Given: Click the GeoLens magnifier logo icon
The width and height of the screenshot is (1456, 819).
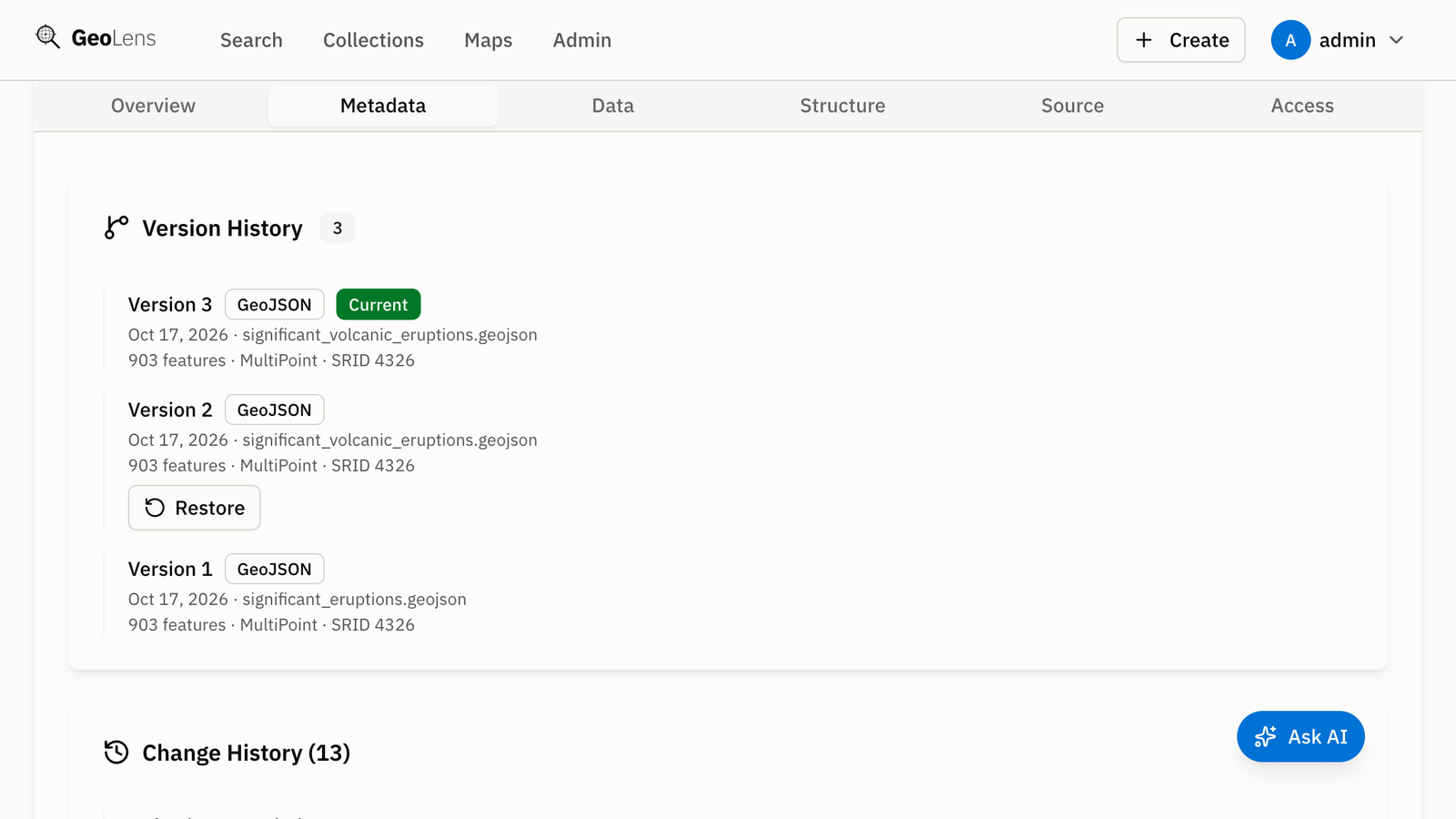Looking at the screenshot, I should coord(48,37).
